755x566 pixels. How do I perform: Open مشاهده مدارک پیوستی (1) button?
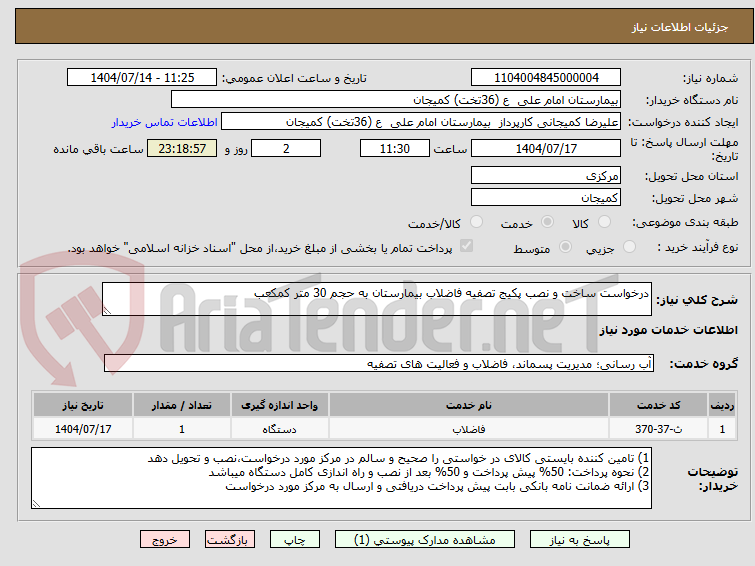pyautogui.click(x=425, y=540)
